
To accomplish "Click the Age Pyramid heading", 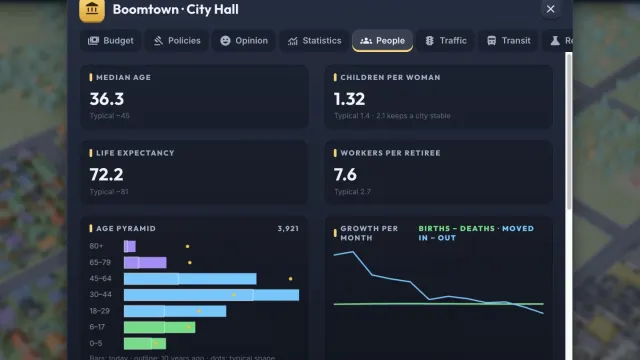I will pyautogui.click(x=126, y=229).
